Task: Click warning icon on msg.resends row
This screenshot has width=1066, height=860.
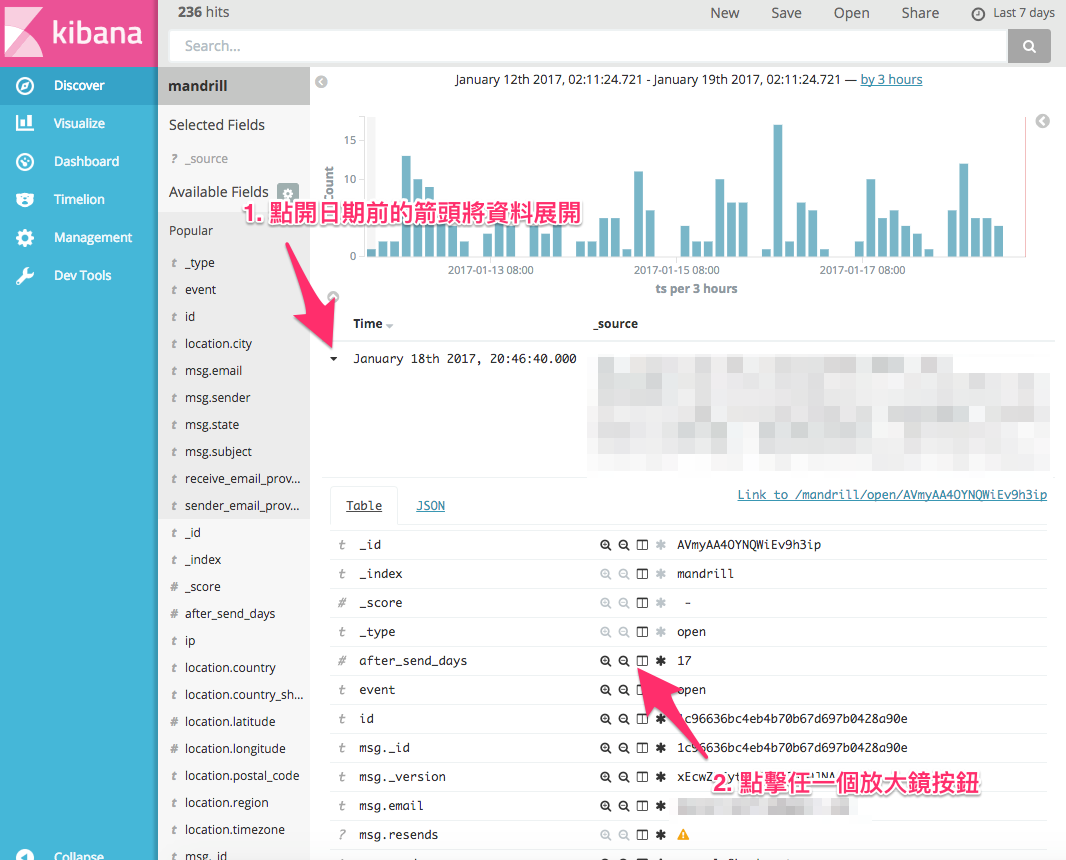Action: click(x=683, y=835)
